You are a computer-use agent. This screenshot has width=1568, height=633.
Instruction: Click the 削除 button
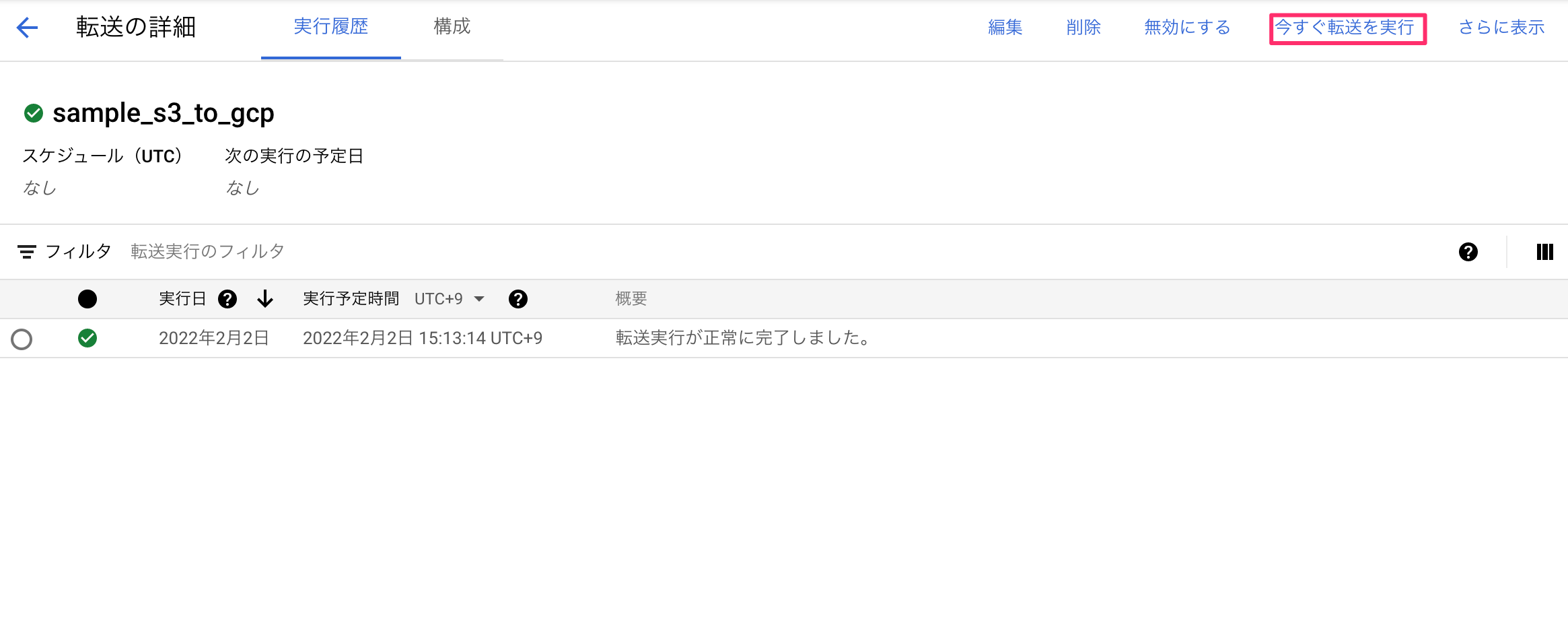[x=1083, y=28]
